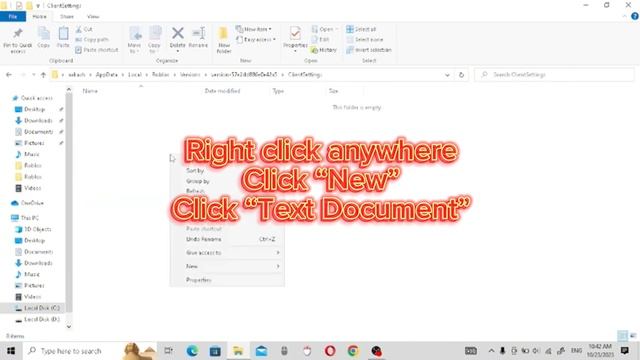Click the Search ClientSettings box
640x360 pixels.
[x=554, y=75]
